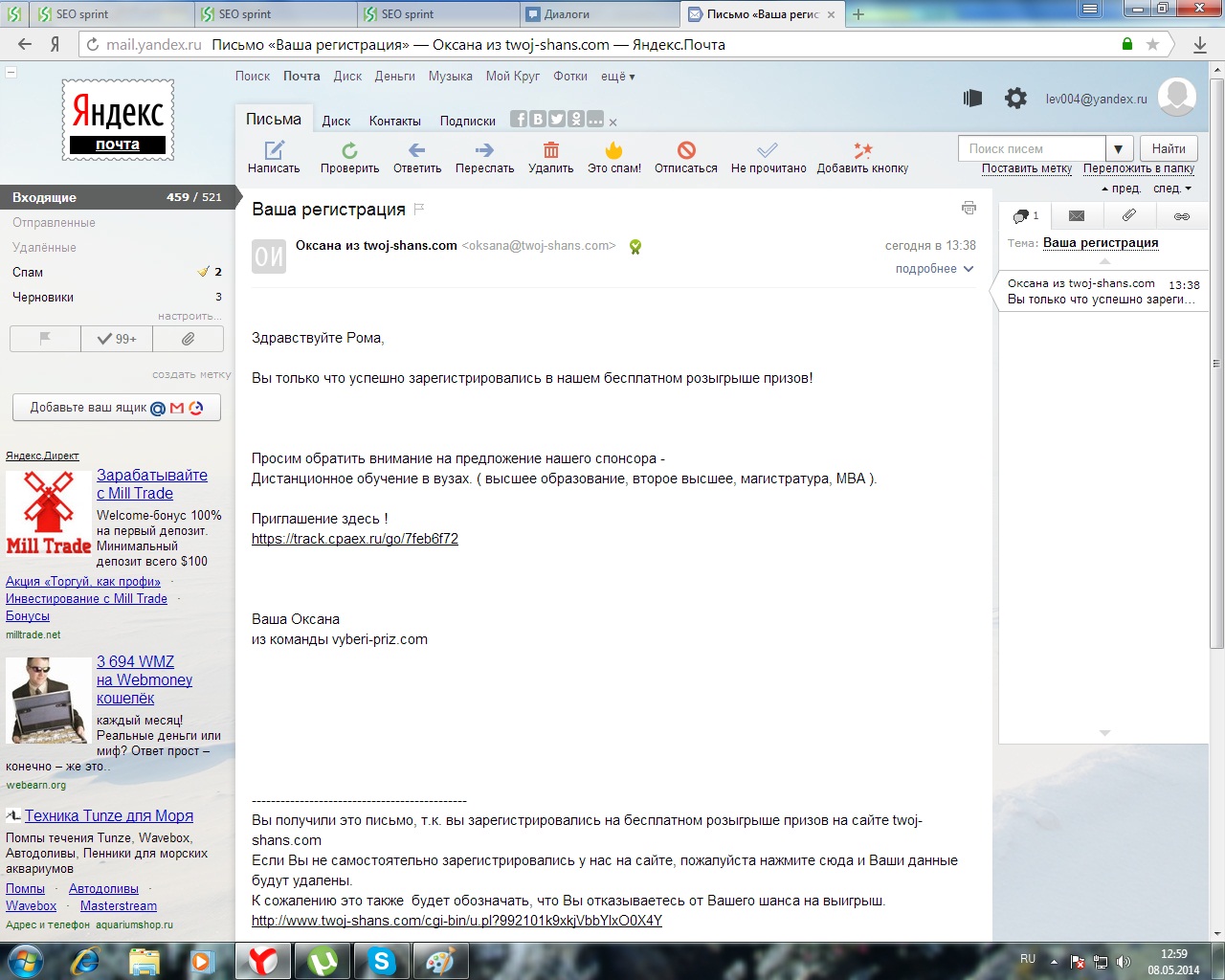Click volume speaker icon in system tray

[x=1124, y=962]
